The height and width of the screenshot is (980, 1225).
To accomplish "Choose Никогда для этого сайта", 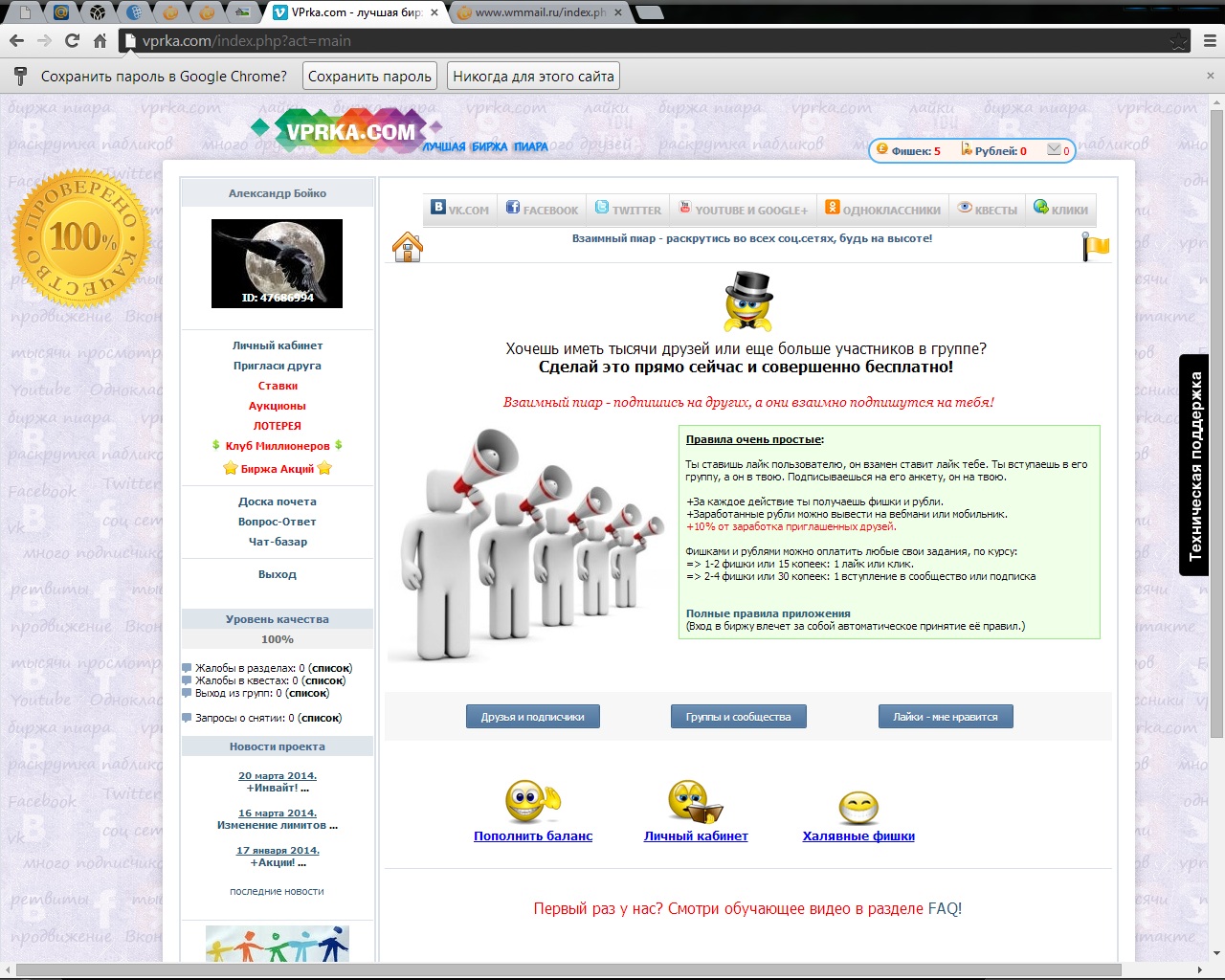I will click(533, 76).
